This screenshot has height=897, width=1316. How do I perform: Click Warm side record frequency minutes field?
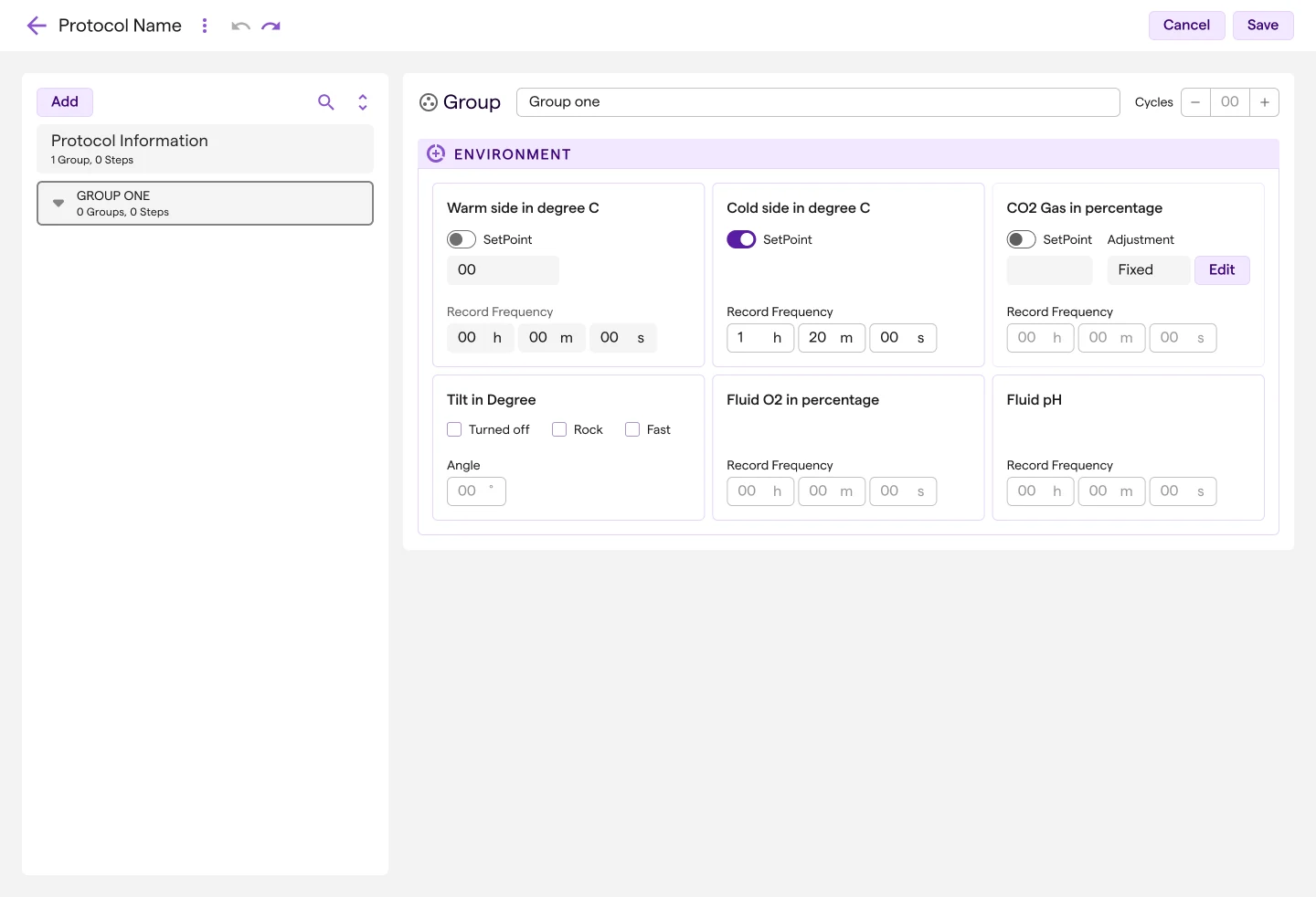[x=552, y=338]
